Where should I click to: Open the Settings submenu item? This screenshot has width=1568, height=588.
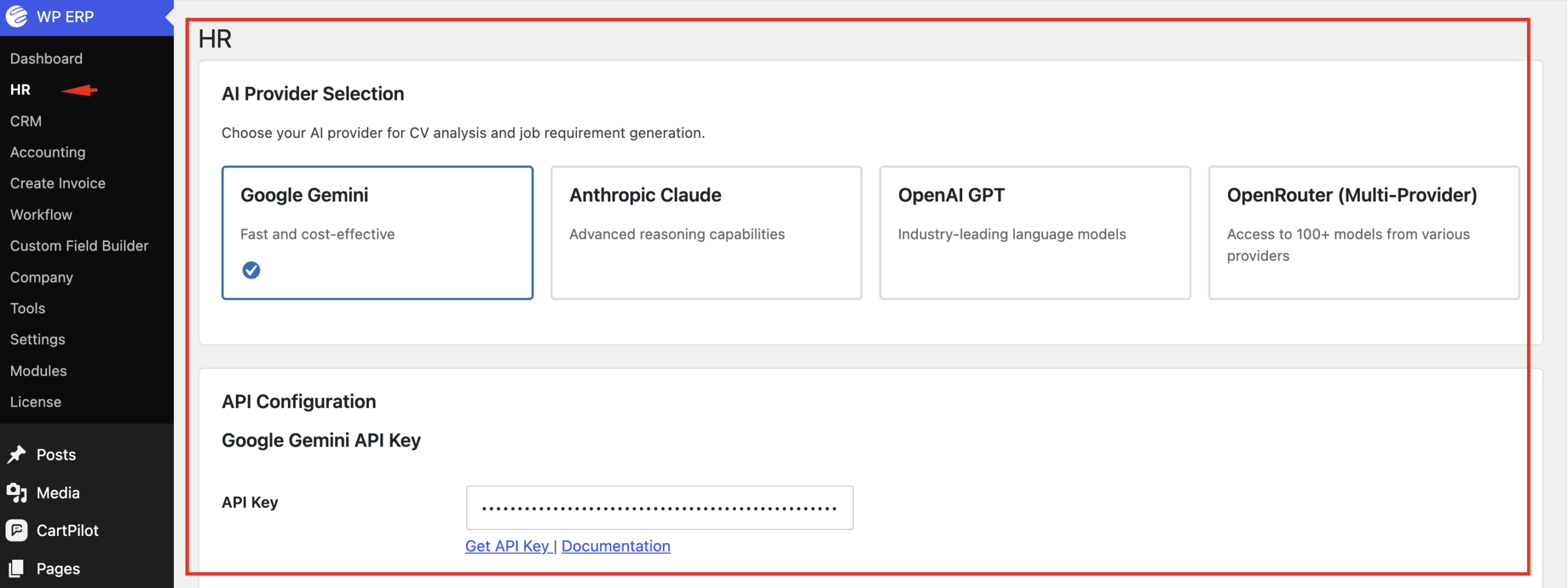coord(37,339)
